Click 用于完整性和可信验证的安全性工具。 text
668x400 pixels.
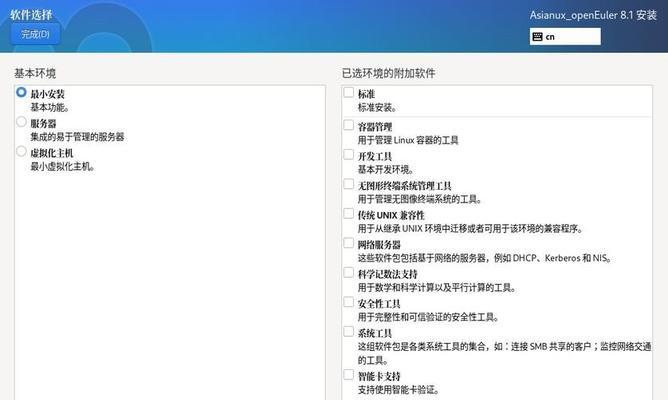click(428, 317)
